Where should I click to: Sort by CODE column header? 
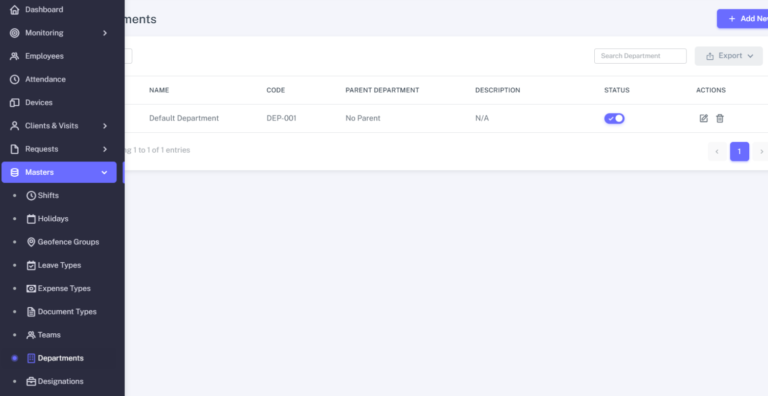click(276, 90)
